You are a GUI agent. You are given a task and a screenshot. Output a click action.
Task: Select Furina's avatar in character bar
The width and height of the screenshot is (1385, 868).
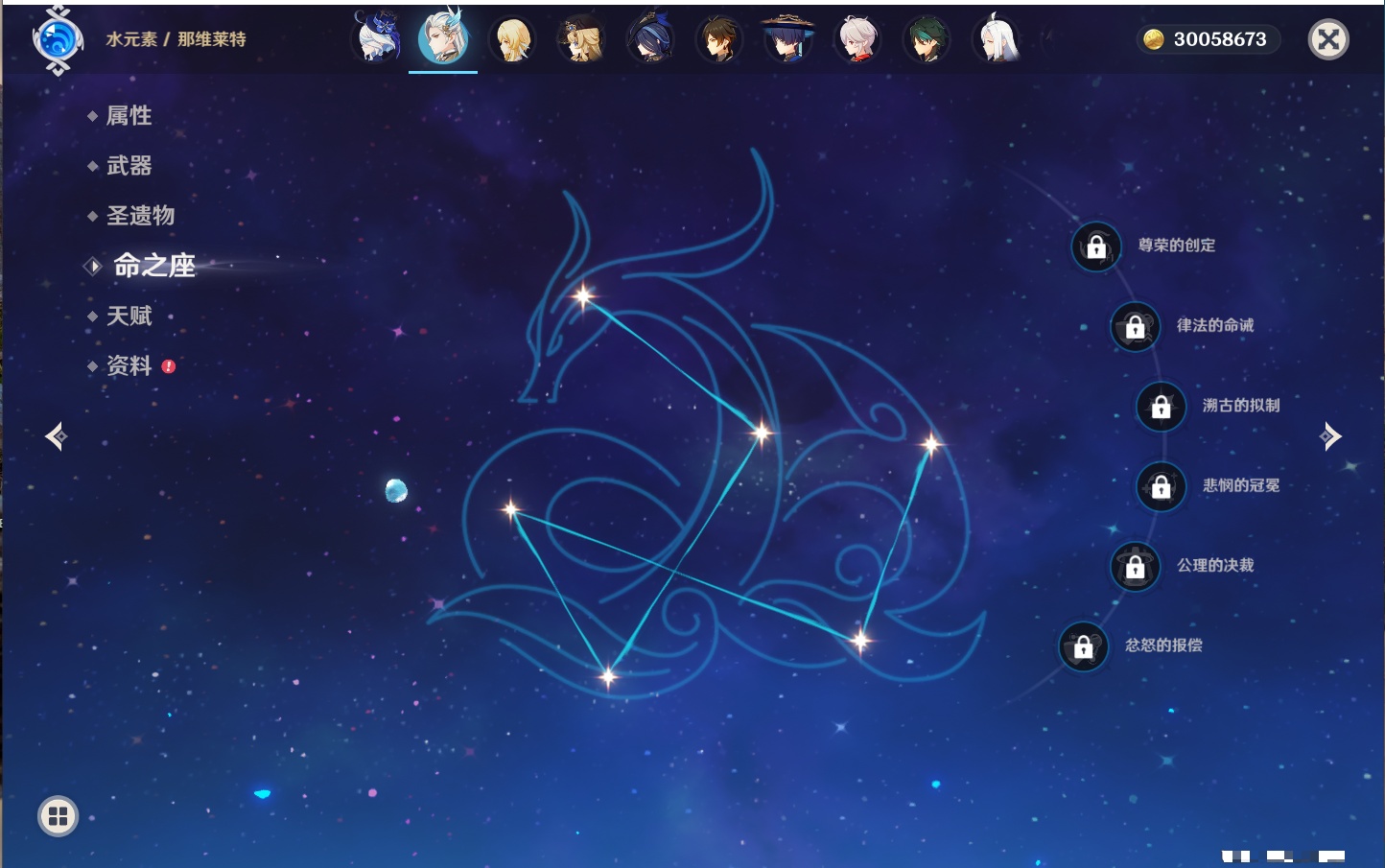click(377, 38)
